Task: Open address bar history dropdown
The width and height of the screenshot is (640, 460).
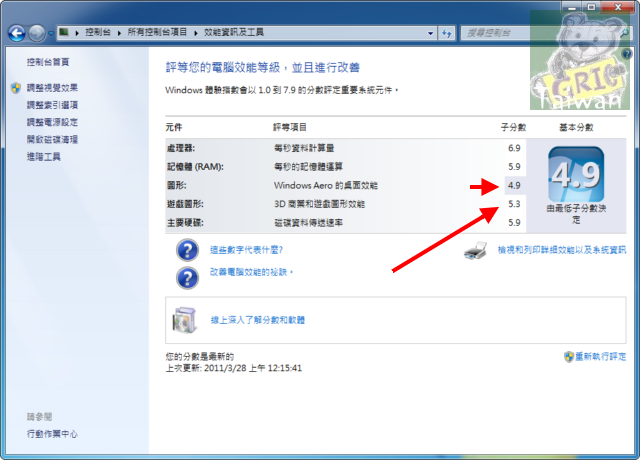Action: (x=430, y=33)
